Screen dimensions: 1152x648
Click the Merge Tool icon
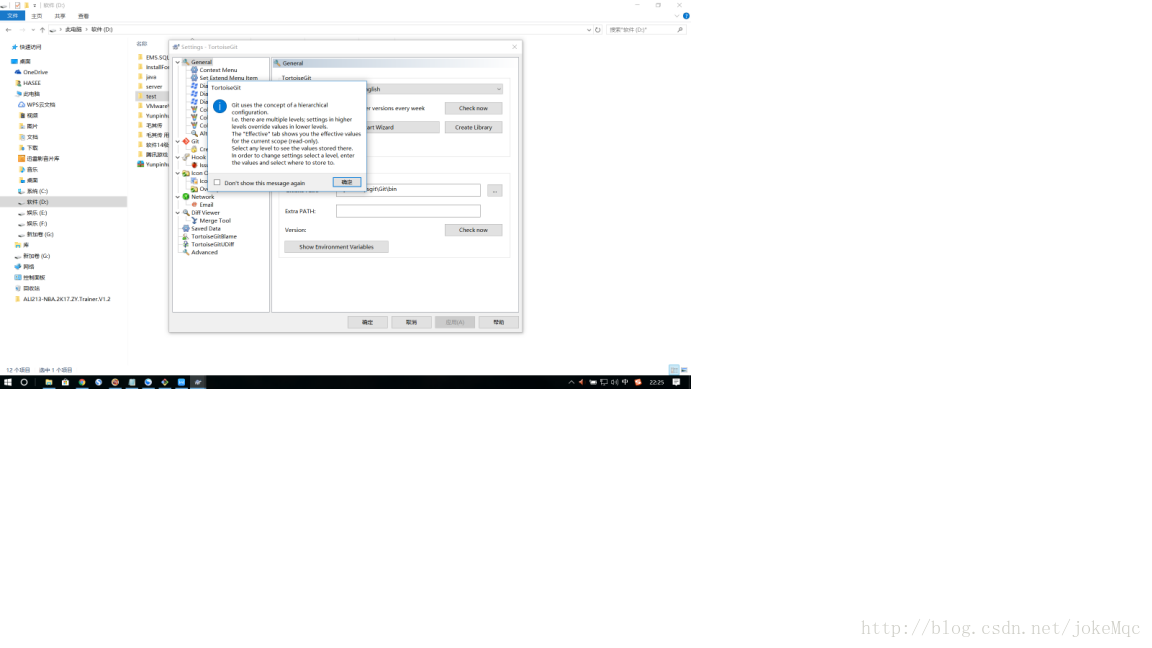point(194,220)
